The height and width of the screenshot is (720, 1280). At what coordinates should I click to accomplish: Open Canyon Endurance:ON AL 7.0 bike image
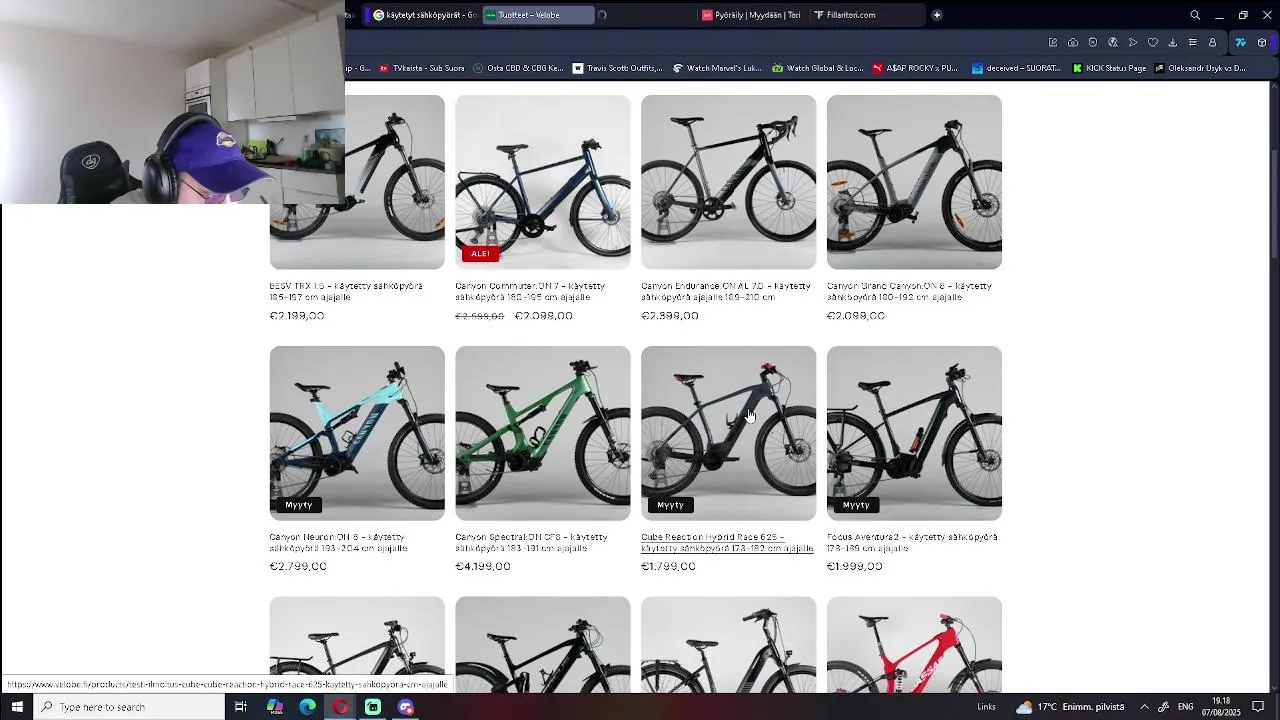(728, 182)
